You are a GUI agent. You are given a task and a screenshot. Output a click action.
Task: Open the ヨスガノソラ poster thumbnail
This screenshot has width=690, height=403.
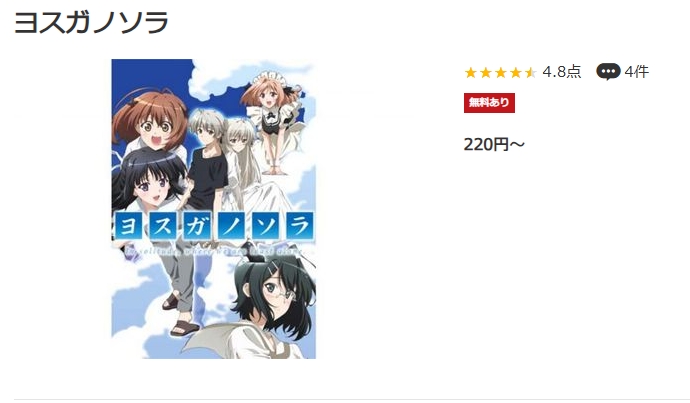click(x=213, y=209)
